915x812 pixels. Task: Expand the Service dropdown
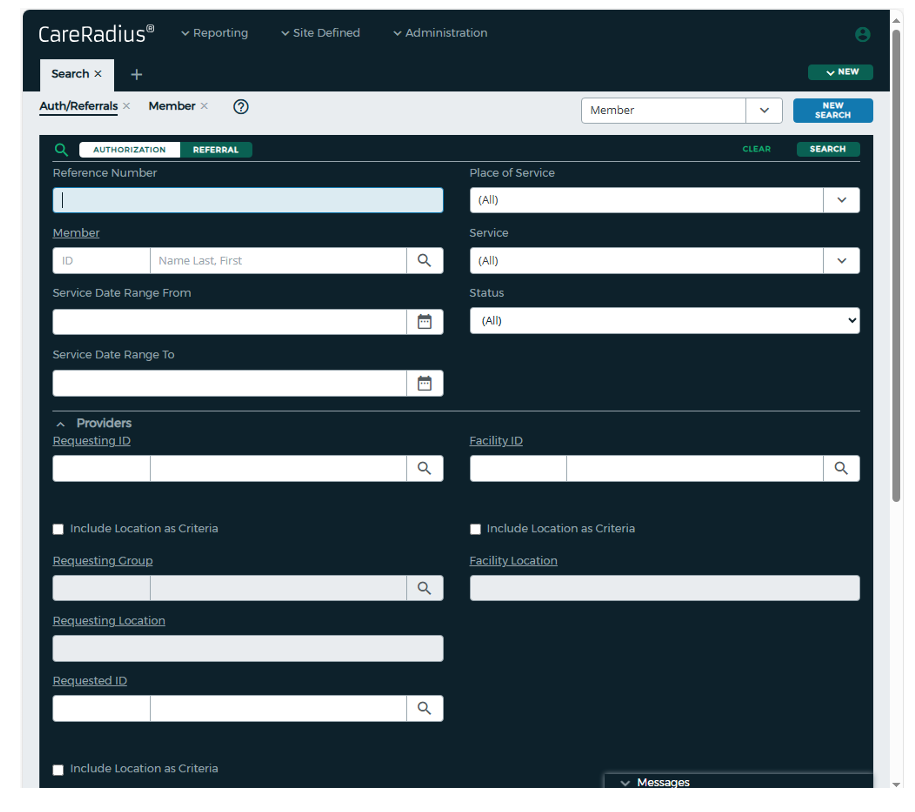coord(841,260)
